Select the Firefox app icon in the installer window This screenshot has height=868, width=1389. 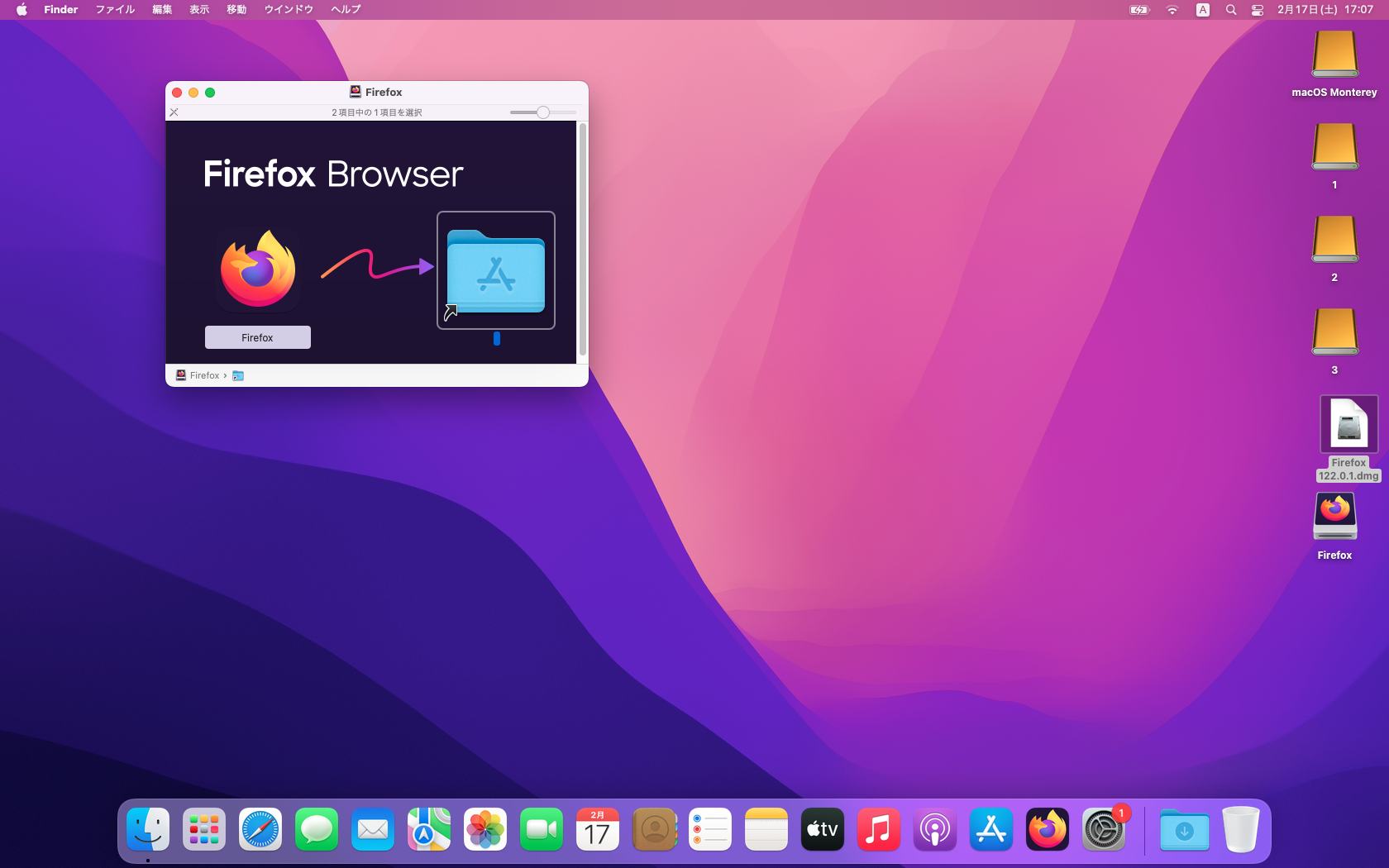[258, 269]
